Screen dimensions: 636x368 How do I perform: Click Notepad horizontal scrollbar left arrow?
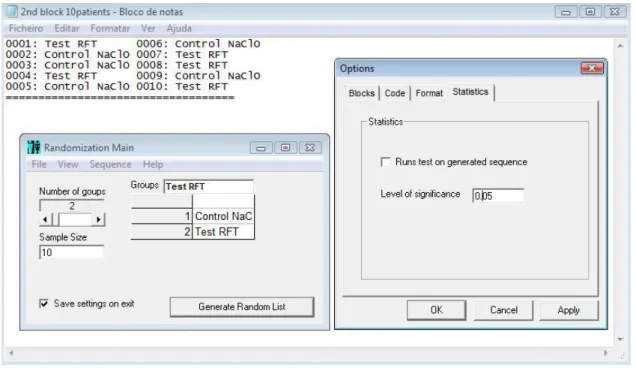click(11, 353)
